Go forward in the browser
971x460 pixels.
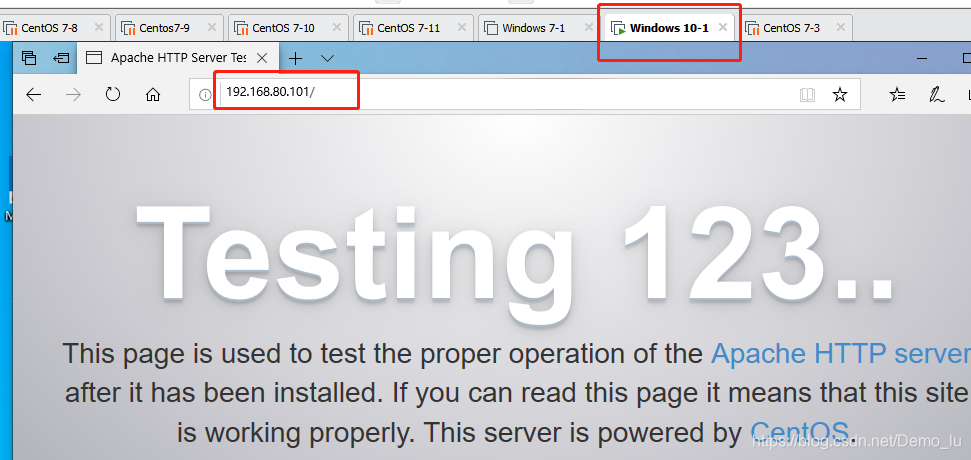73,95
